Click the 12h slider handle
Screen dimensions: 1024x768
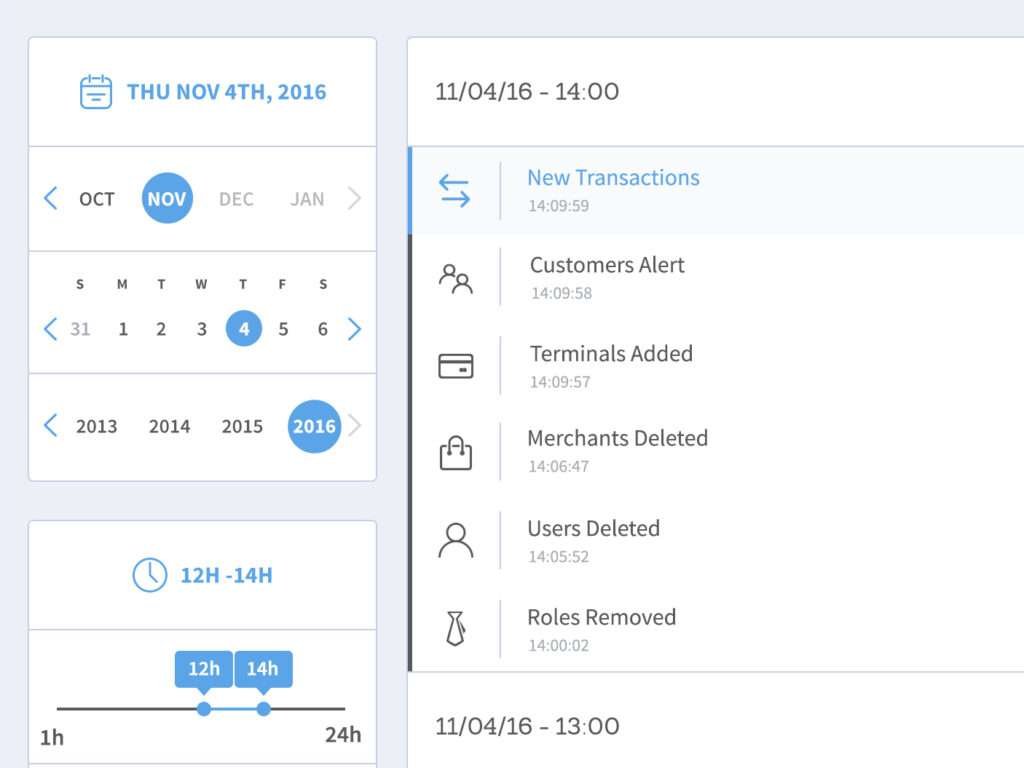pos(204,708)
